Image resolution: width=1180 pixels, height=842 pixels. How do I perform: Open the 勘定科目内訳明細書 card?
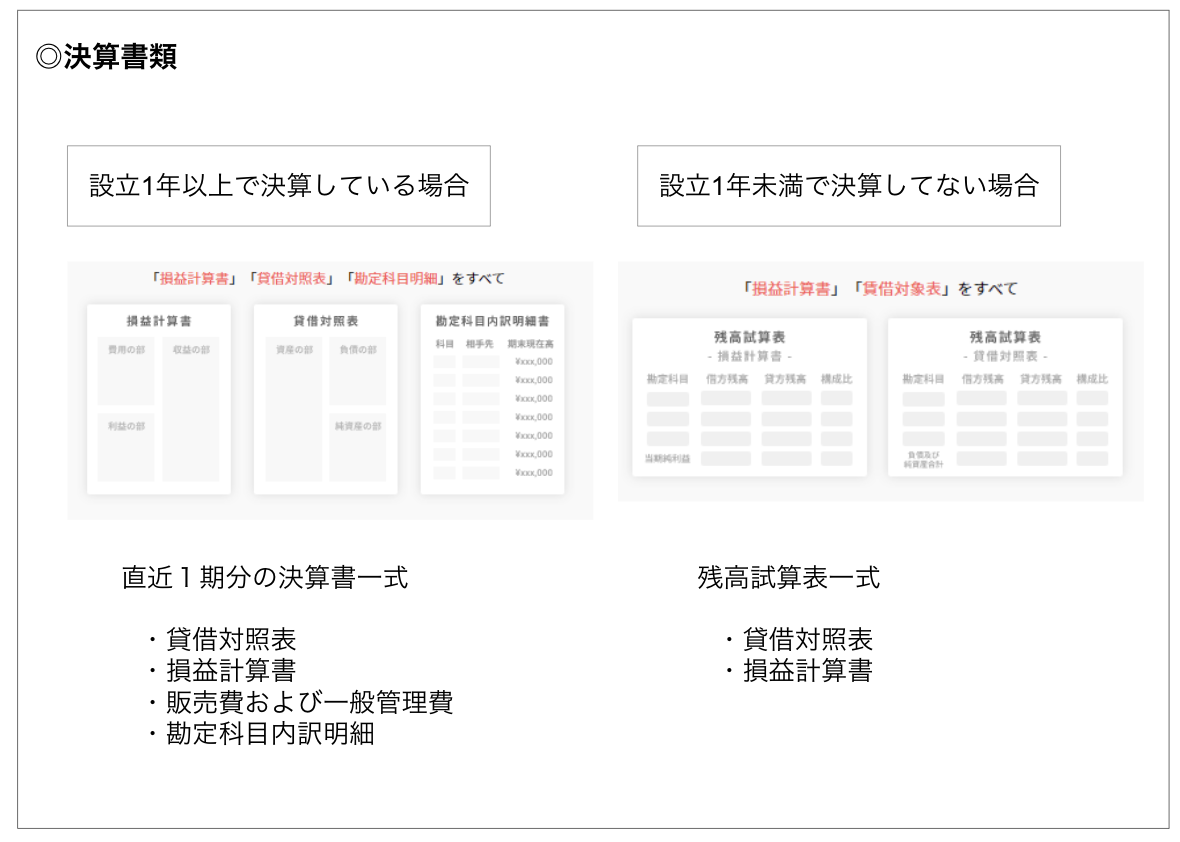click(x=492, y=399)
